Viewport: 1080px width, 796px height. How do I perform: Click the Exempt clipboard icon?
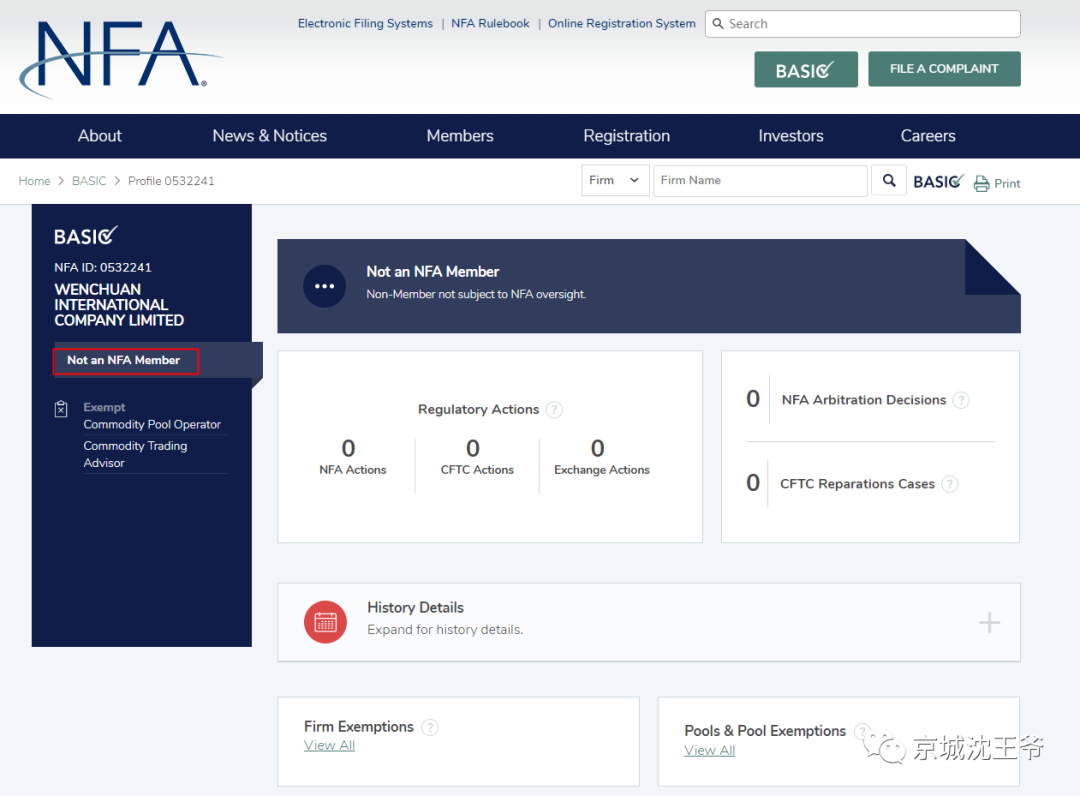[x=61, y=409]
